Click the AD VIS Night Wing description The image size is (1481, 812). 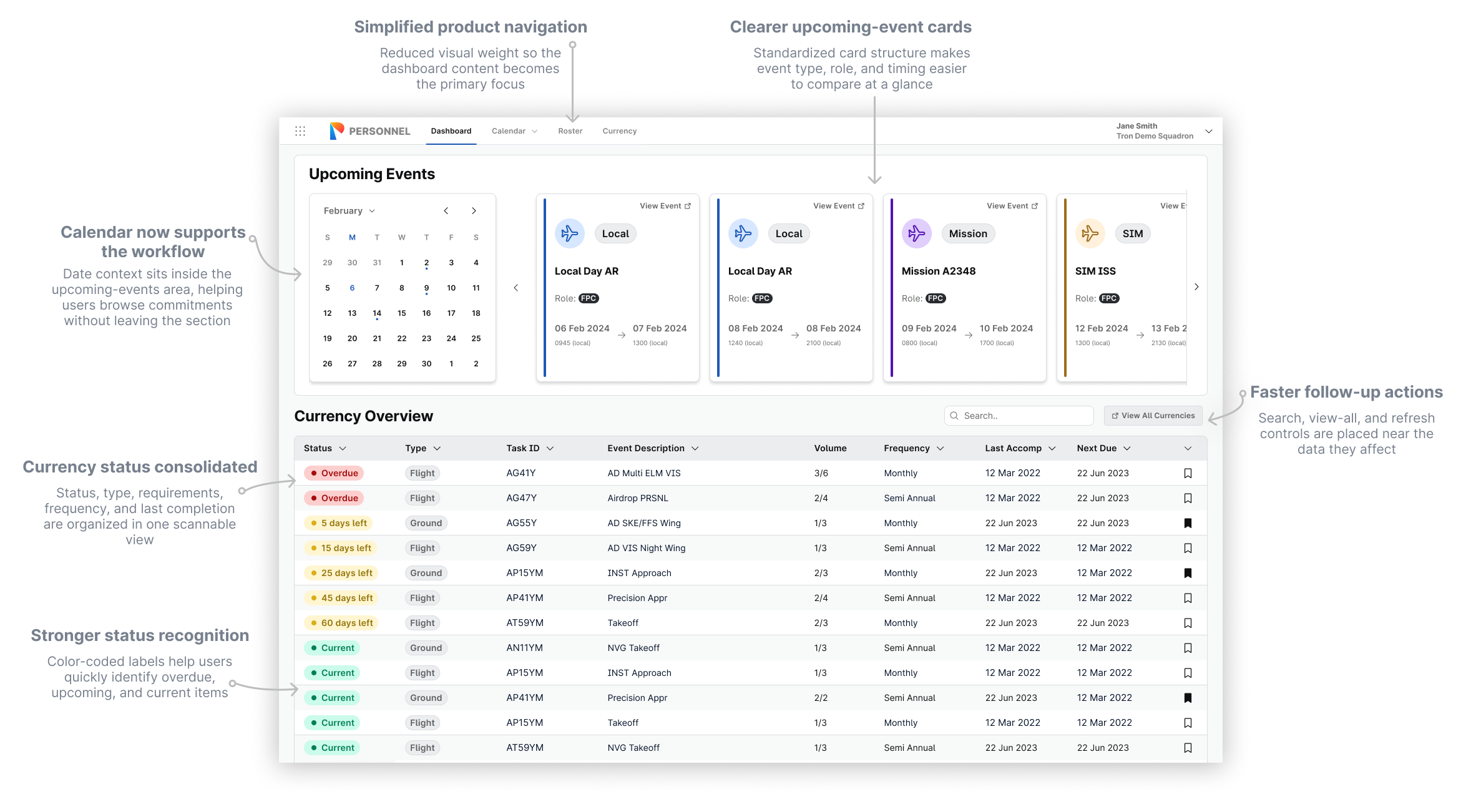(647, 548)
